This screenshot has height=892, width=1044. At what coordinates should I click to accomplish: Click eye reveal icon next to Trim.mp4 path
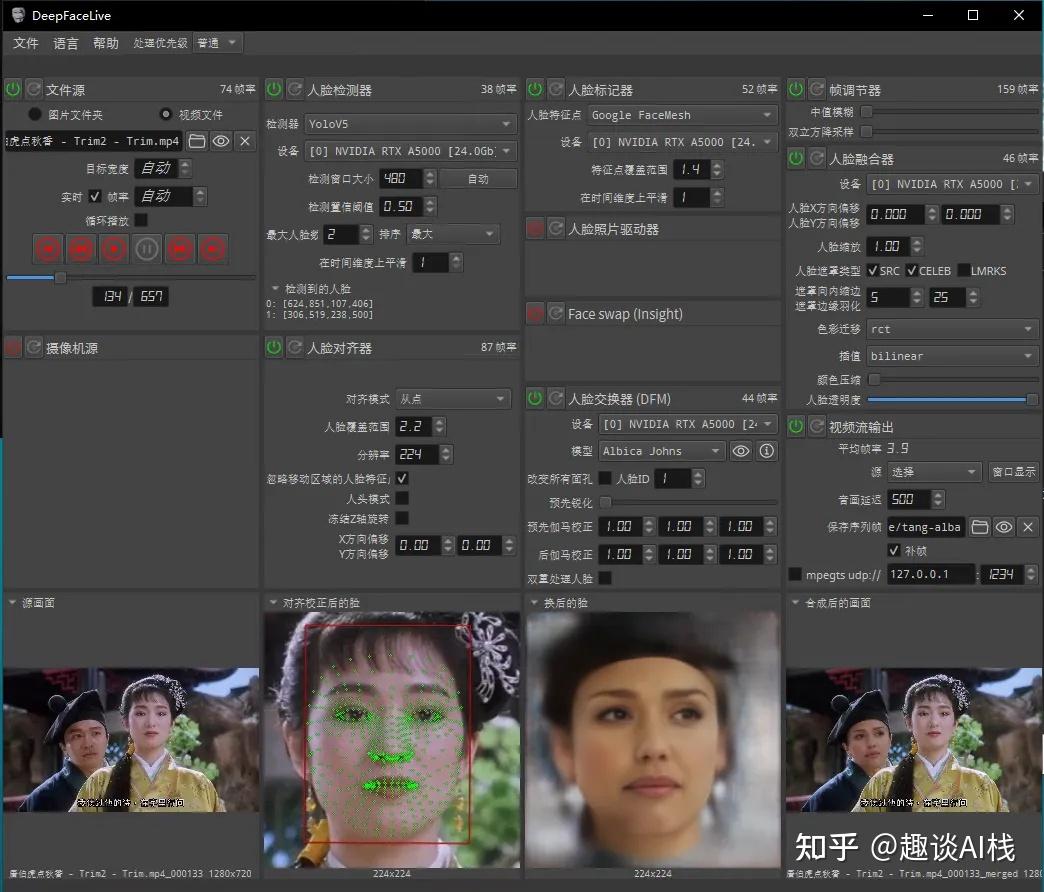[x=221, y=141]
